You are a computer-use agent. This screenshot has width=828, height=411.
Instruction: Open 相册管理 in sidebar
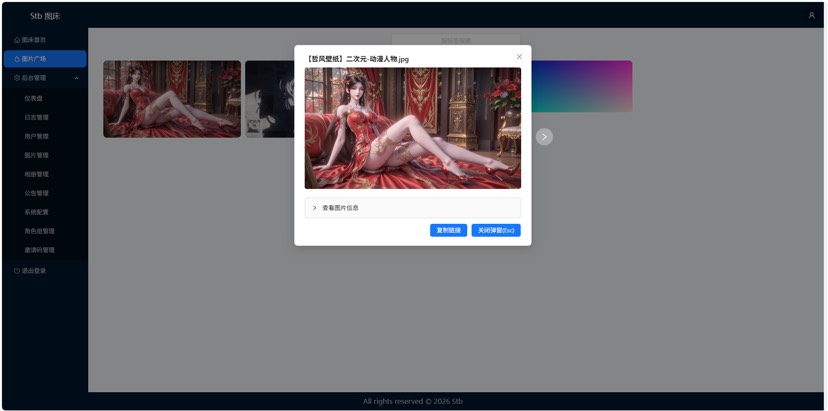36,174
